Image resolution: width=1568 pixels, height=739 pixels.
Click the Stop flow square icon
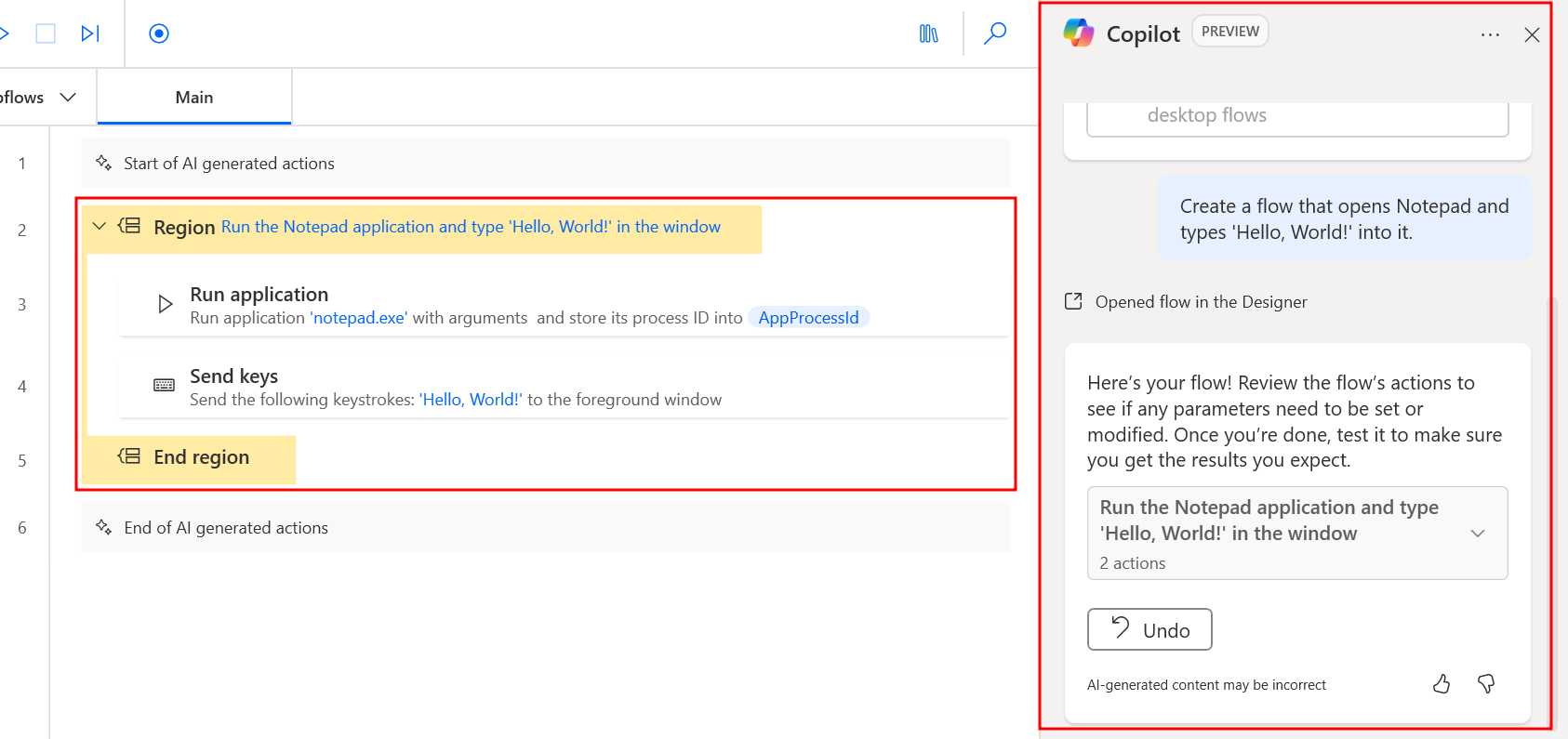point(46,33)
